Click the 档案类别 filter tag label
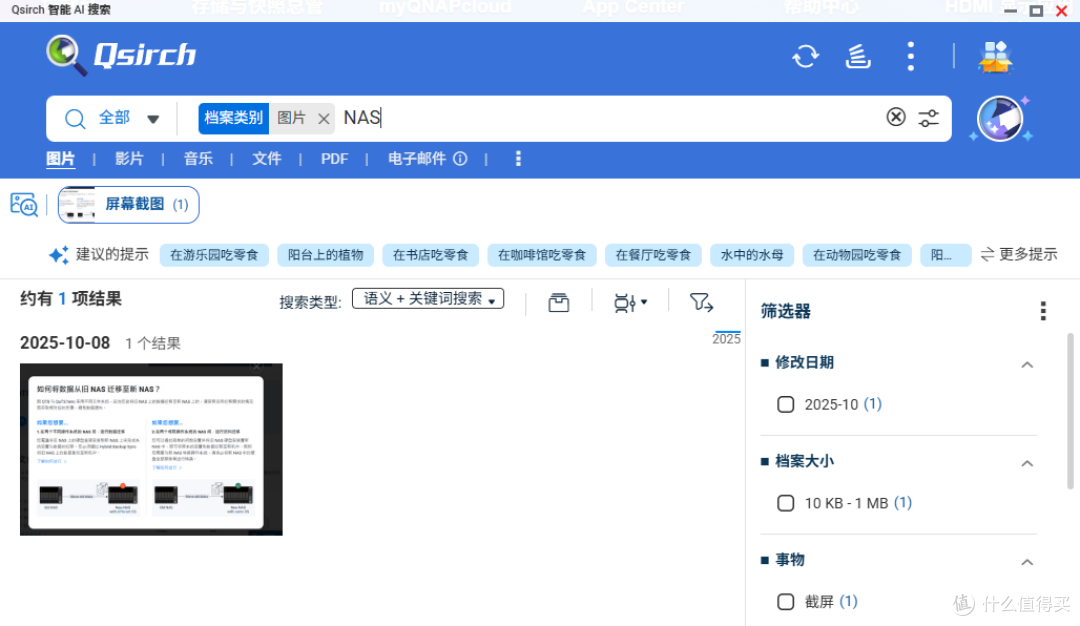This screenshot has height=626, width=1080. (x=233, y=118)
